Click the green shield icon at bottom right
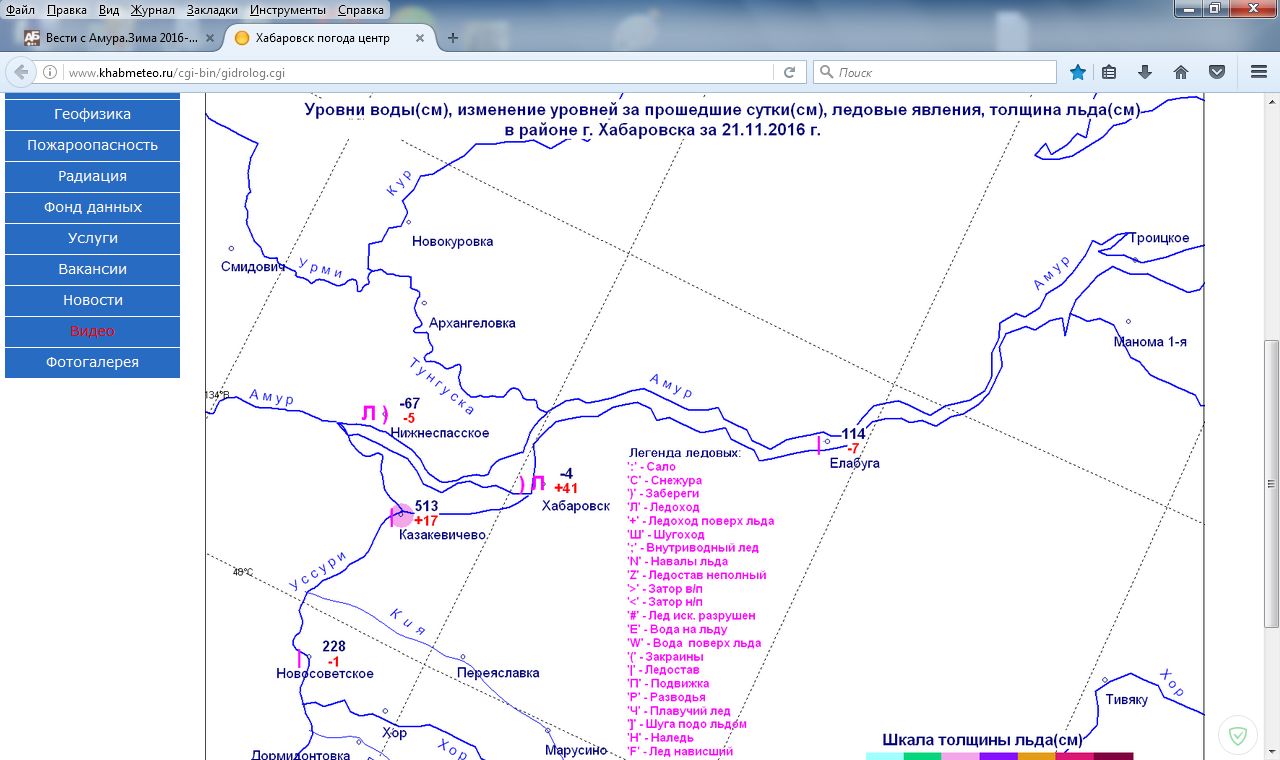The image size is (1280, 760). (x=1238, y=737)
